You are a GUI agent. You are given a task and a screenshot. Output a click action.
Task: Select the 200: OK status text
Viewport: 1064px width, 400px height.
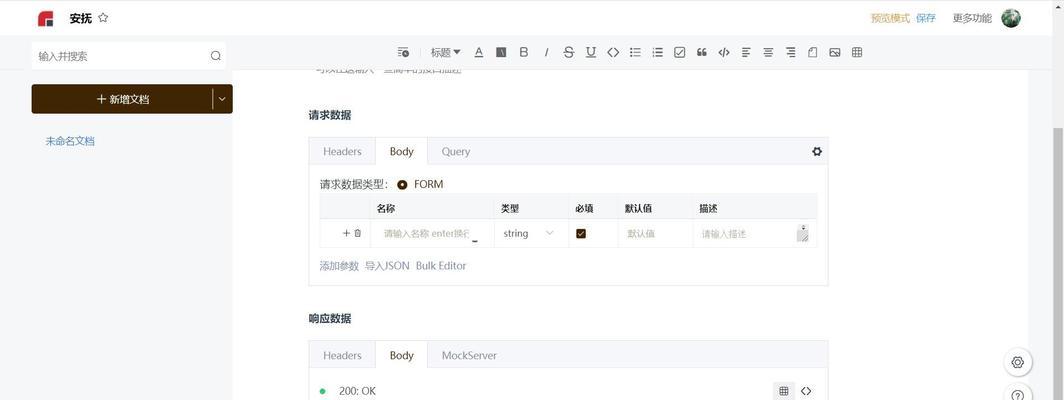pyautogui.click(x=358, y=391)
